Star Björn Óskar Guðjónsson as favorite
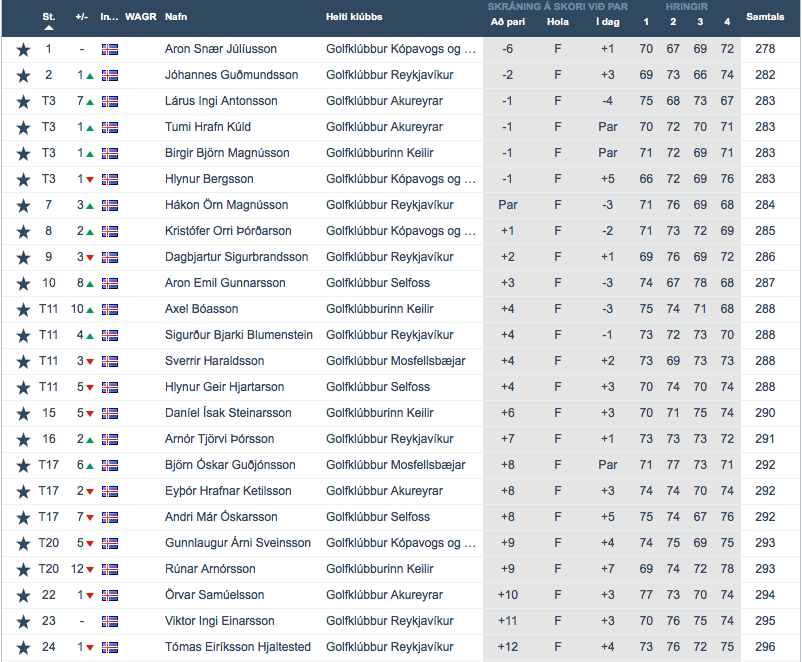Image resolution: width=802 pixels, height=662 pixels. [23, 466]
